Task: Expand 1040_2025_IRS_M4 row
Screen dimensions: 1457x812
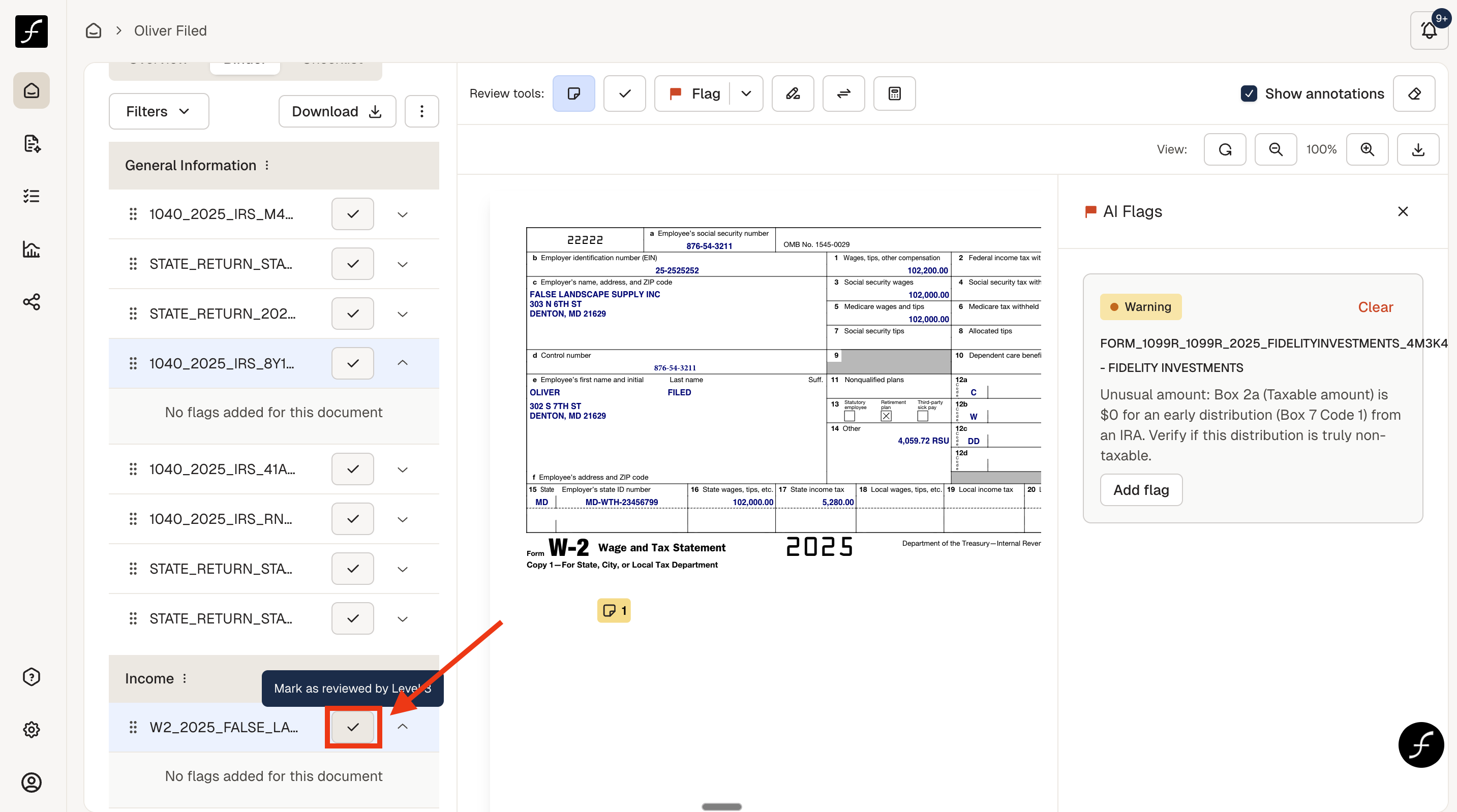Action: [402, 214]
